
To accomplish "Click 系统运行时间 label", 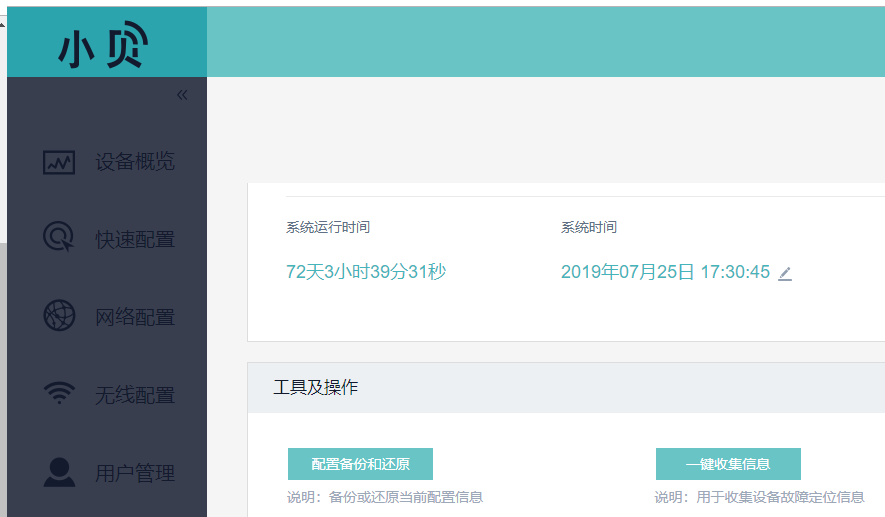I will click(328, 227).
